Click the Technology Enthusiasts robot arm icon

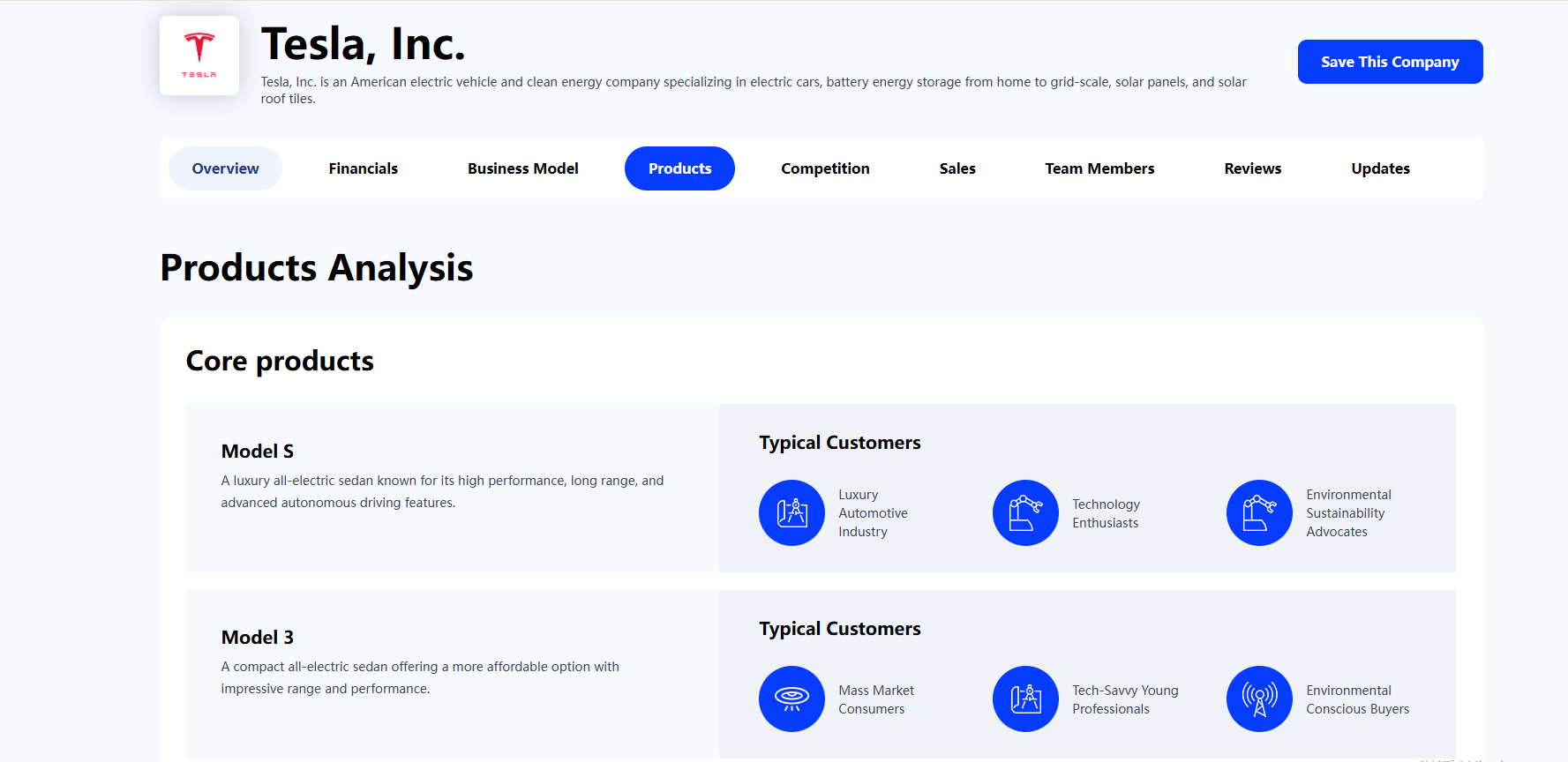tap(1025, 512)
